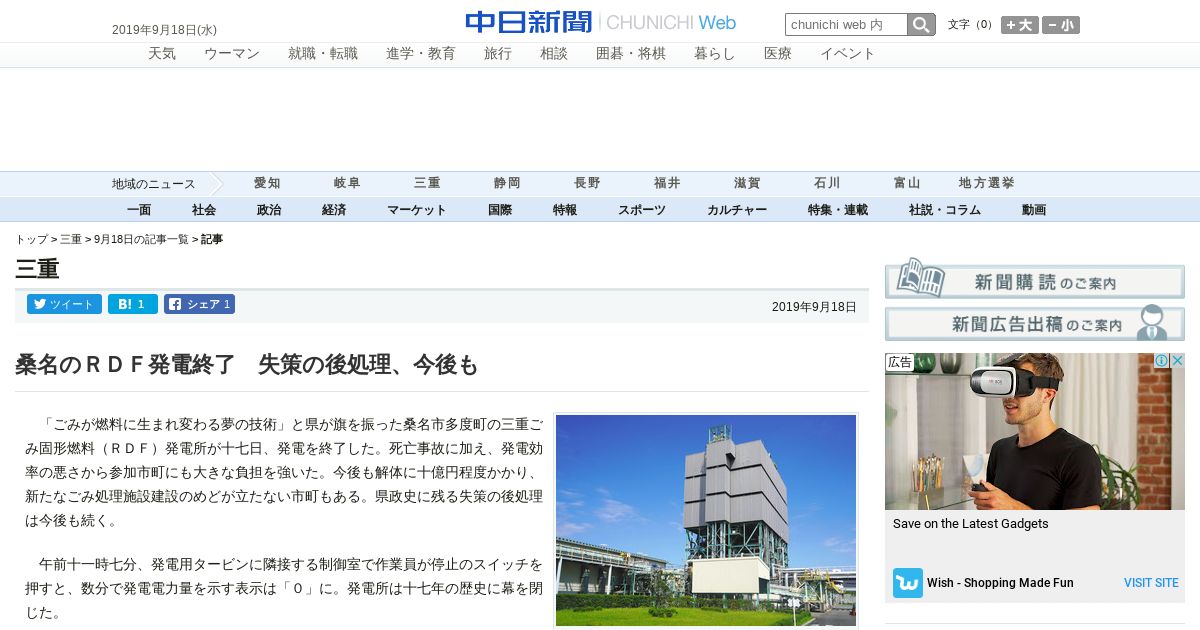Screen dimensions: 1200x630
Task: Click the 三重 section heading
Action: 37,269
